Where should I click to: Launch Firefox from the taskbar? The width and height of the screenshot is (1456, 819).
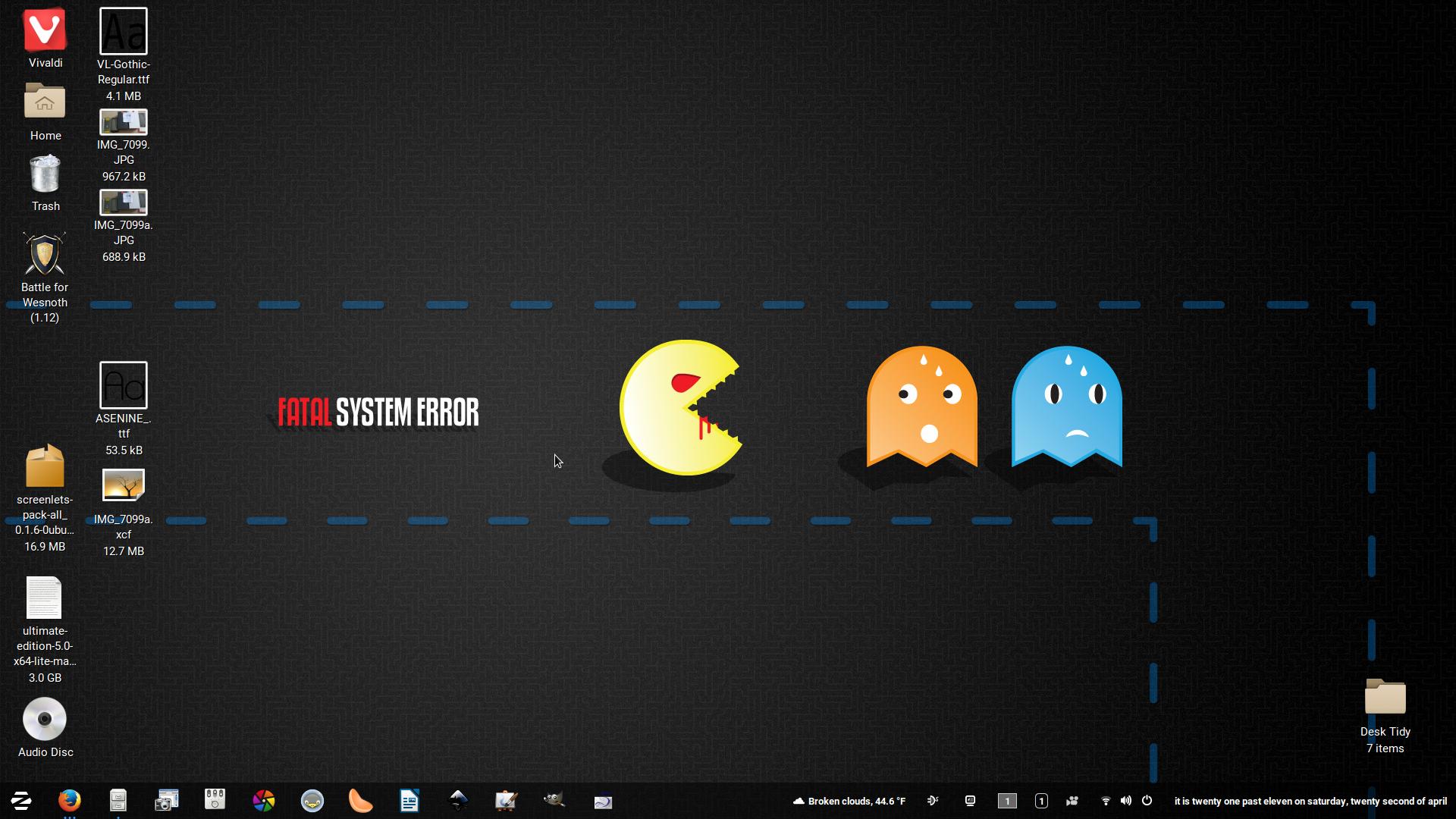point(70,801)
